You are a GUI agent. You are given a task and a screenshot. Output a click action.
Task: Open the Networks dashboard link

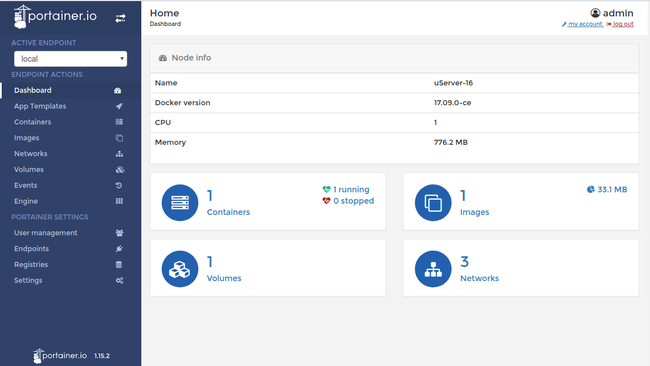click(479, 278)
